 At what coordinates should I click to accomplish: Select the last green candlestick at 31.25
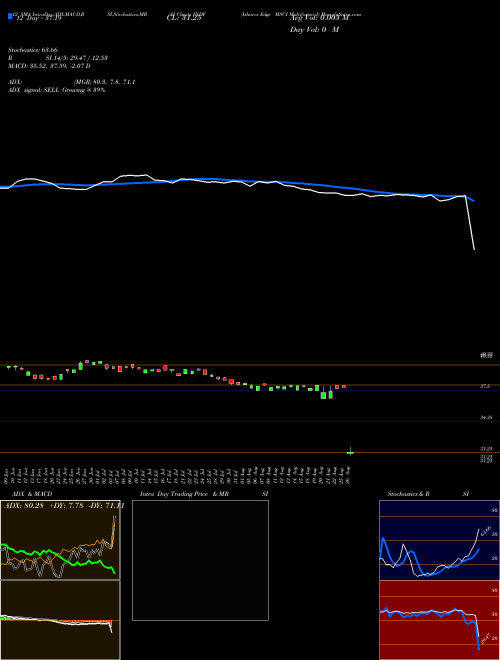tap(350, 452)
